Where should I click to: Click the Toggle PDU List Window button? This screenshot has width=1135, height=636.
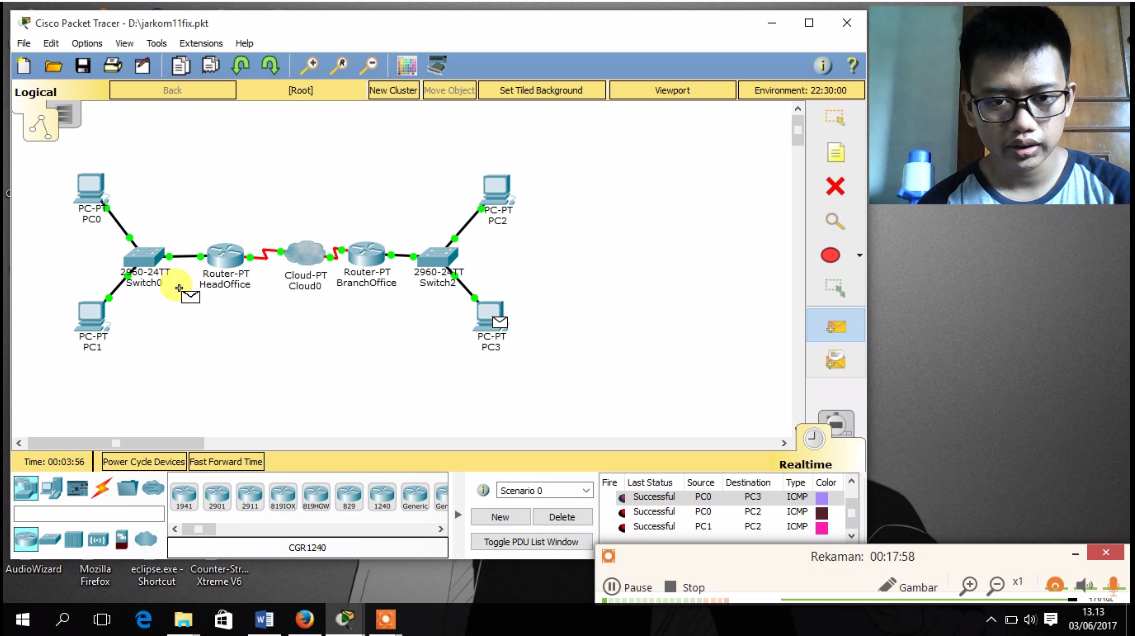click(x=531, y=542)
